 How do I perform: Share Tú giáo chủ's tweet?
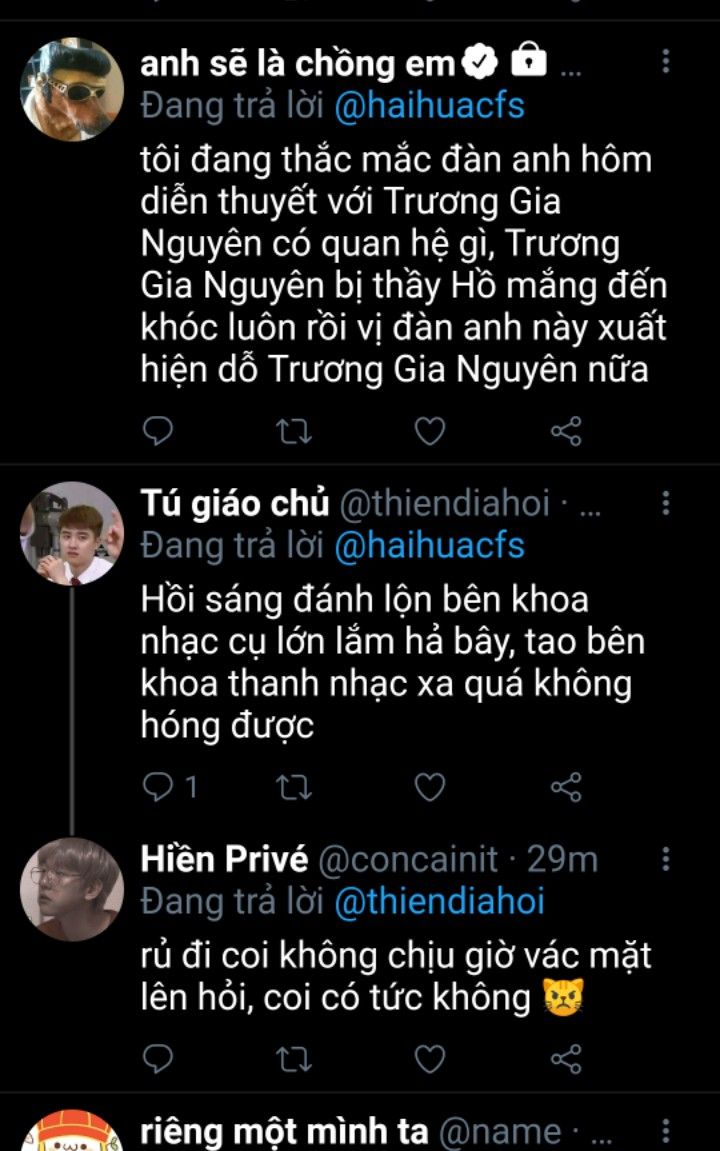pyautogui.click(x=566, y=788)
